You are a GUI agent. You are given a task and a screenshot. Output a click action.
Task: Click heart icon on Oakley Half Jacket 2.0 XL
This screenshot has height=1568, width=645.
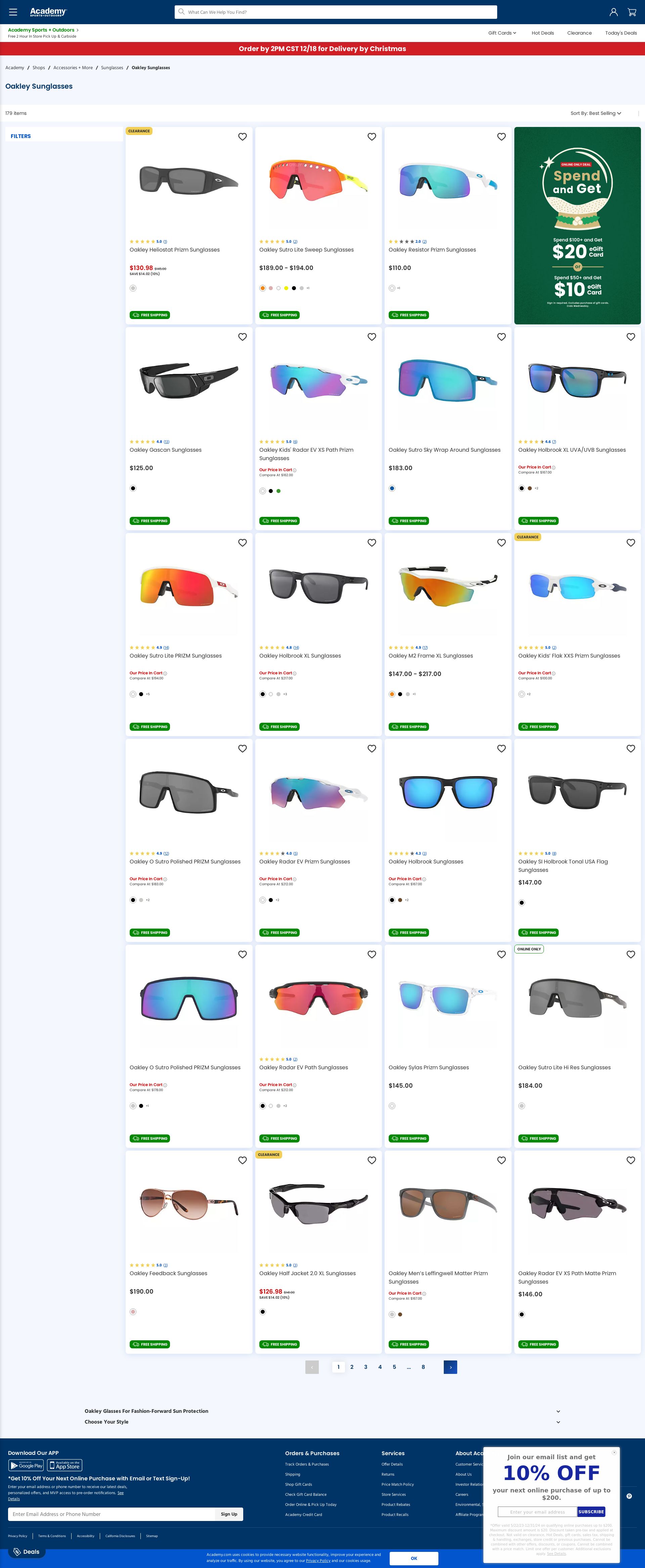pos(372,1160)
